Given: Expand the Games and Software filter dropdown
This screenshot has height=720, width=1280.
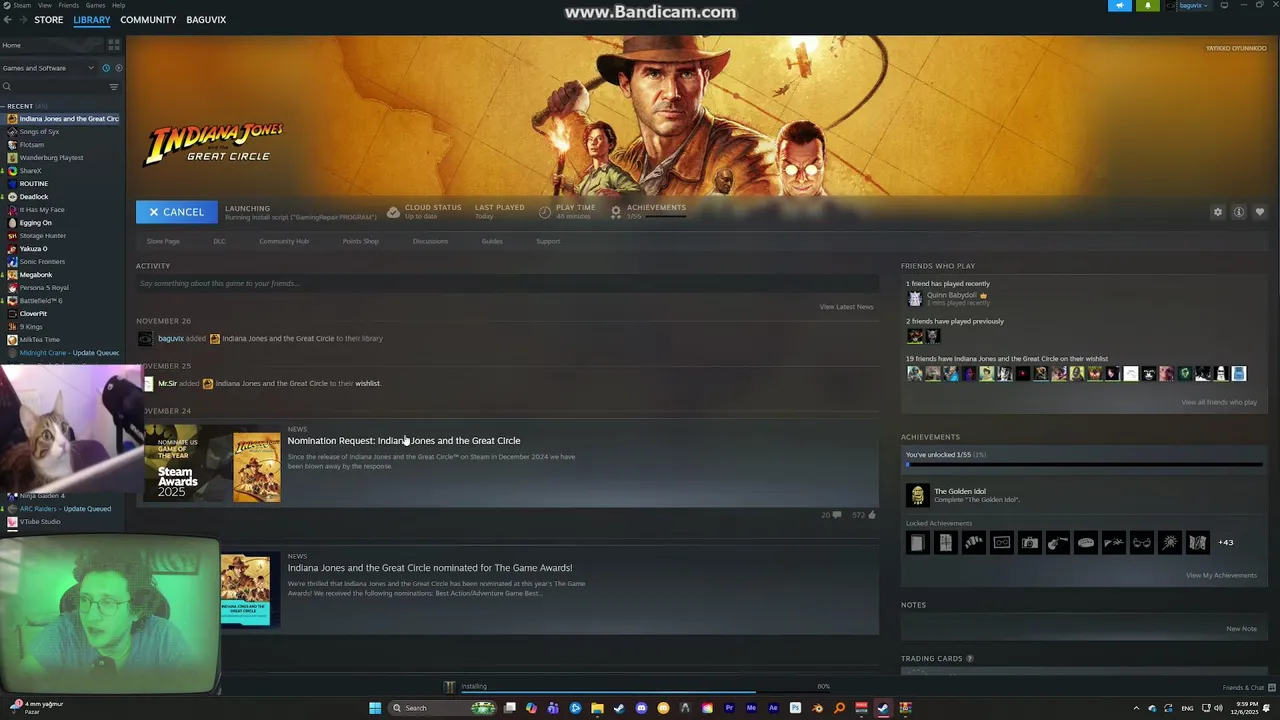Looking at the screenshot, I should [48, 68].
